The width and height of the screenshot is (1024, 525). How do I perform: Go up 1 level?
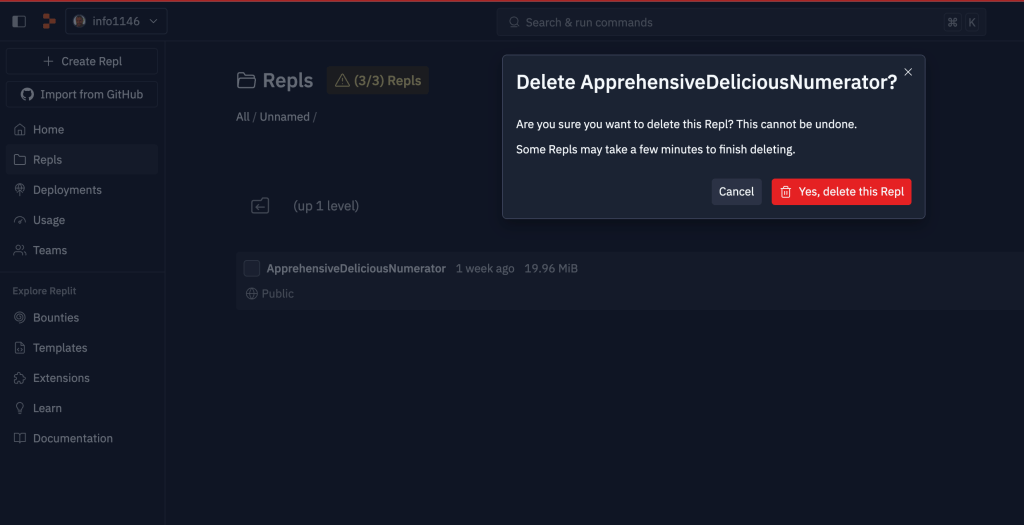click(x=326, y=206)
